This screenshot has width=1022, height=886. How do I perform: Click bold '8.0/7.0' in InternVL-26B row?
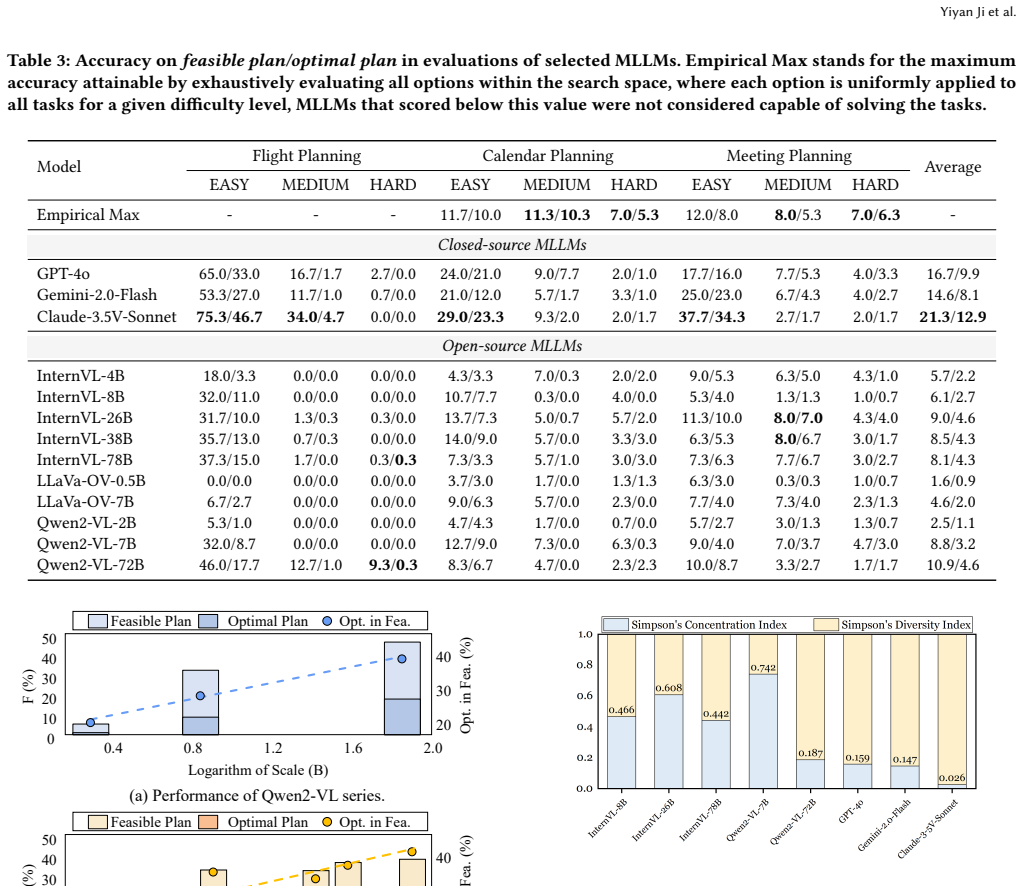pyautogui.click(x=798, y=418)
